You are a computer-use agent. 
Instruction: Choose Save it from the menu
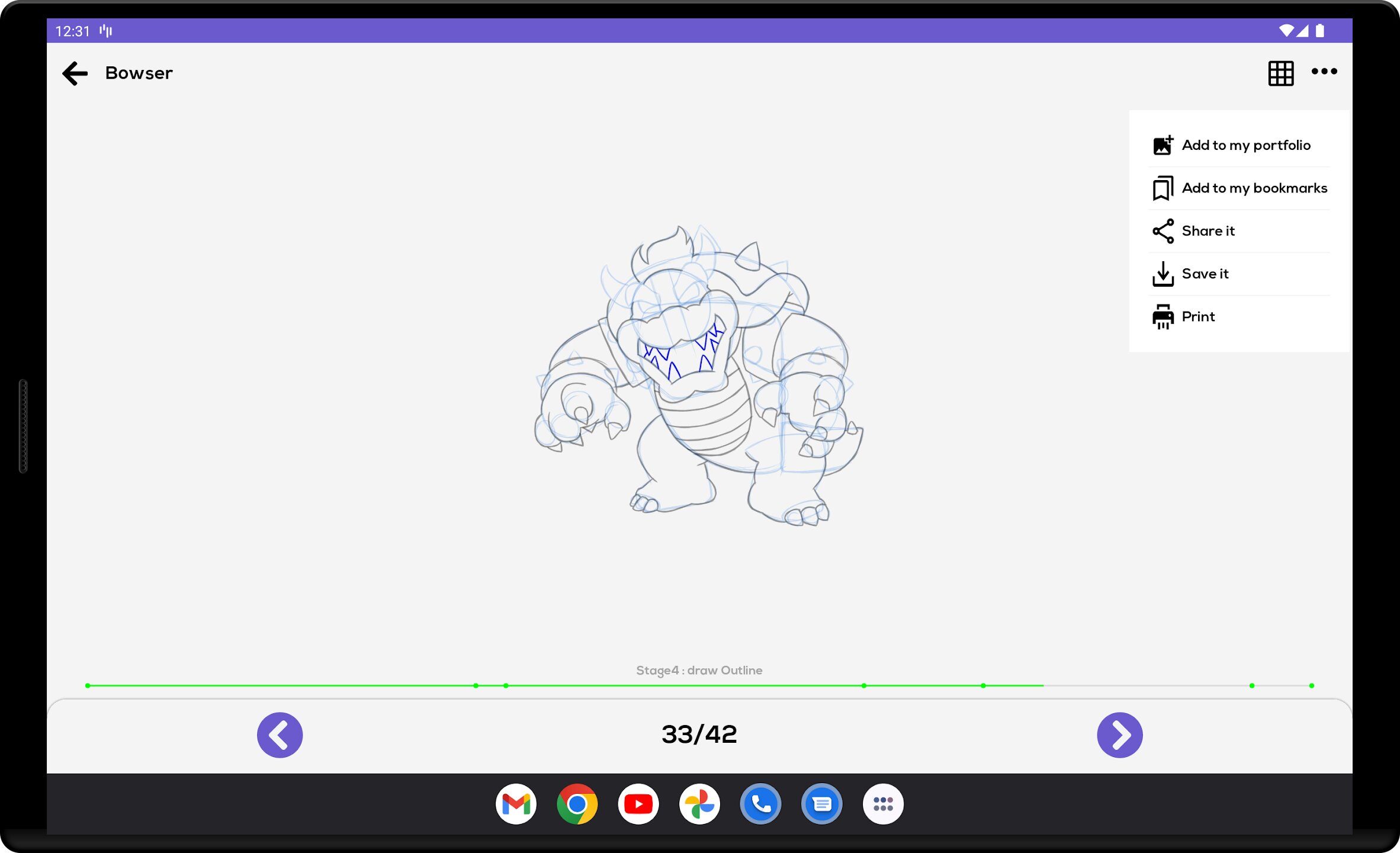[1238, 274]
